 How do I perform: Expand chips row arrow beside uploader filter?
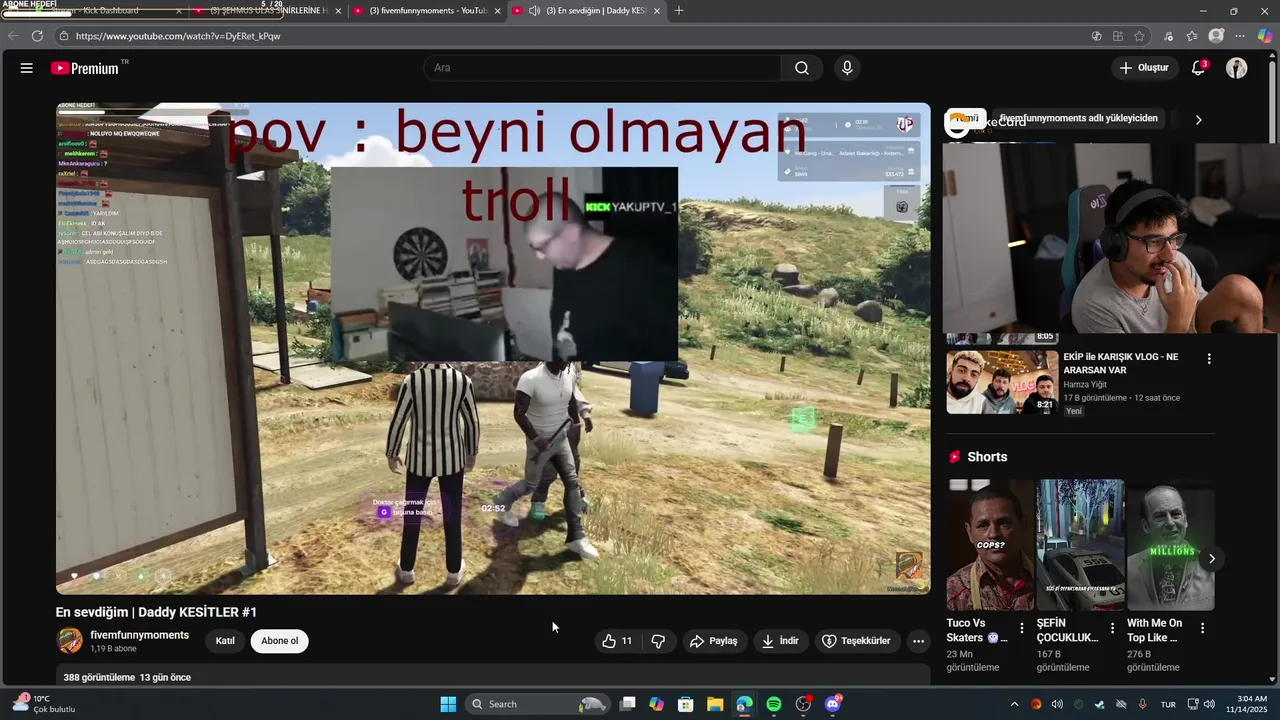click(1198, 119)
